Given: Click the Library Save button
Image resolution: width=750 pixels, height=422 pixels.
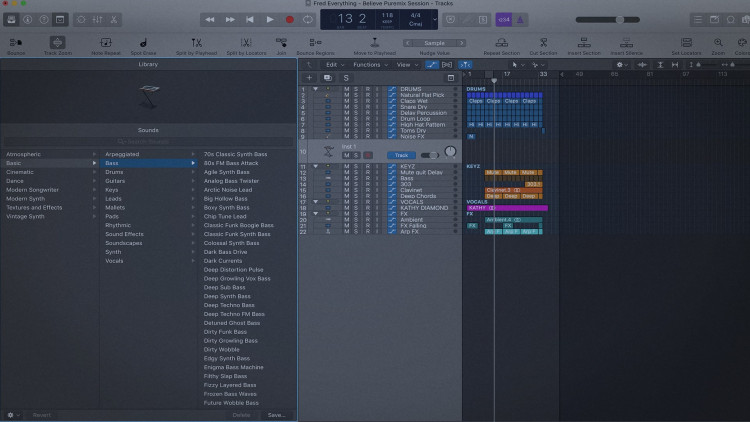Looking at the screenshot, I should tap(276, 415).
